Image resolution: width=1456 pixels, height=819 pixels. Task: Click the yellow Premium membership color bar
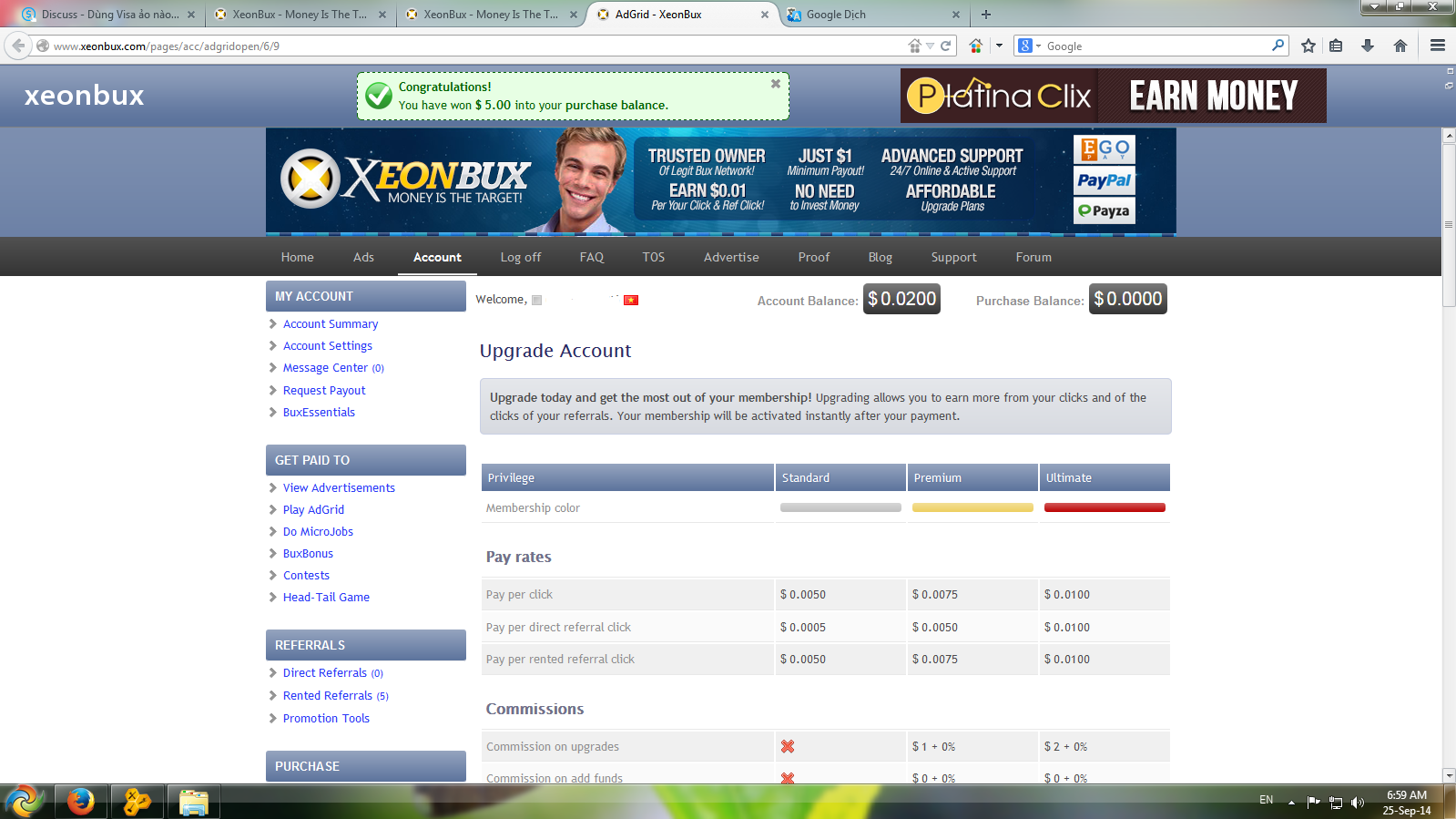coord(972,507)
